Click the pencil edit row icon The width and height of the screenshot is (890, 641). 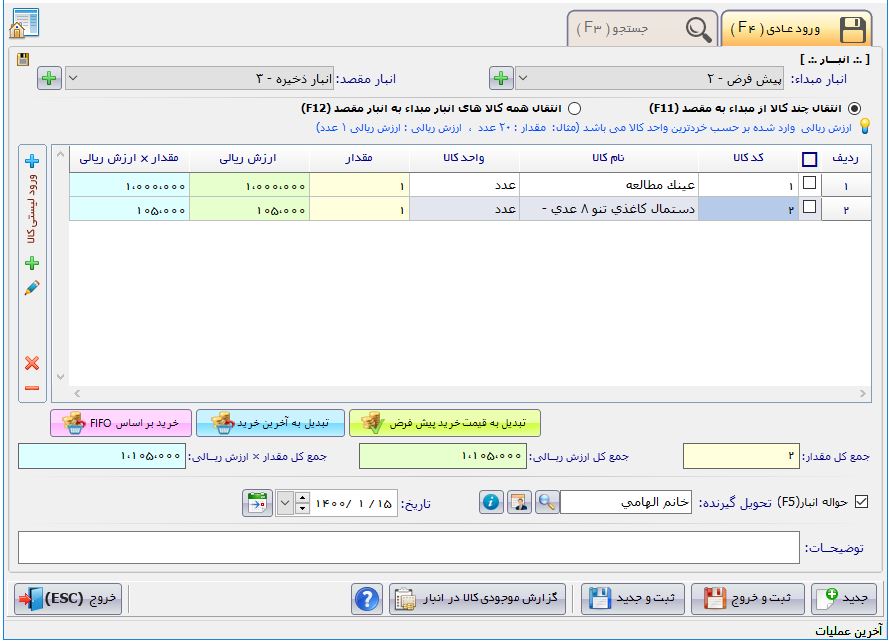point(32,288)
